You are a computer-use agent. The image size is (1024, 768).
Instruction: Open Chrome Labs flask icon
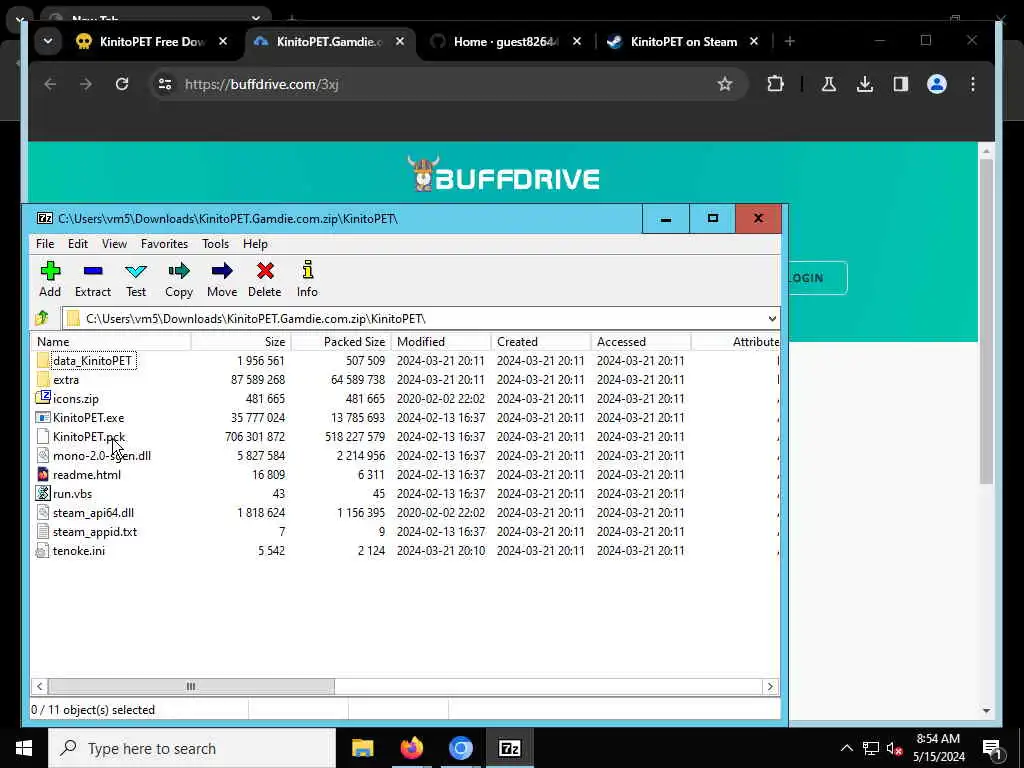click(829, 84)
